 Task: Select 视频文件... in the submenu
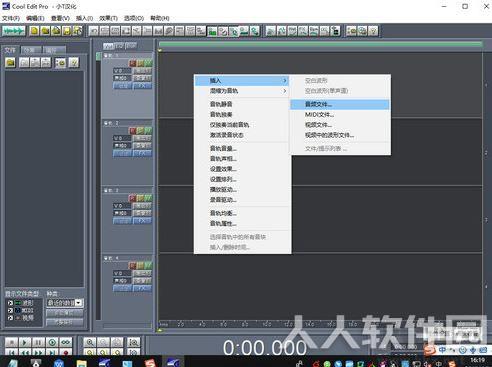click(340, 125)
